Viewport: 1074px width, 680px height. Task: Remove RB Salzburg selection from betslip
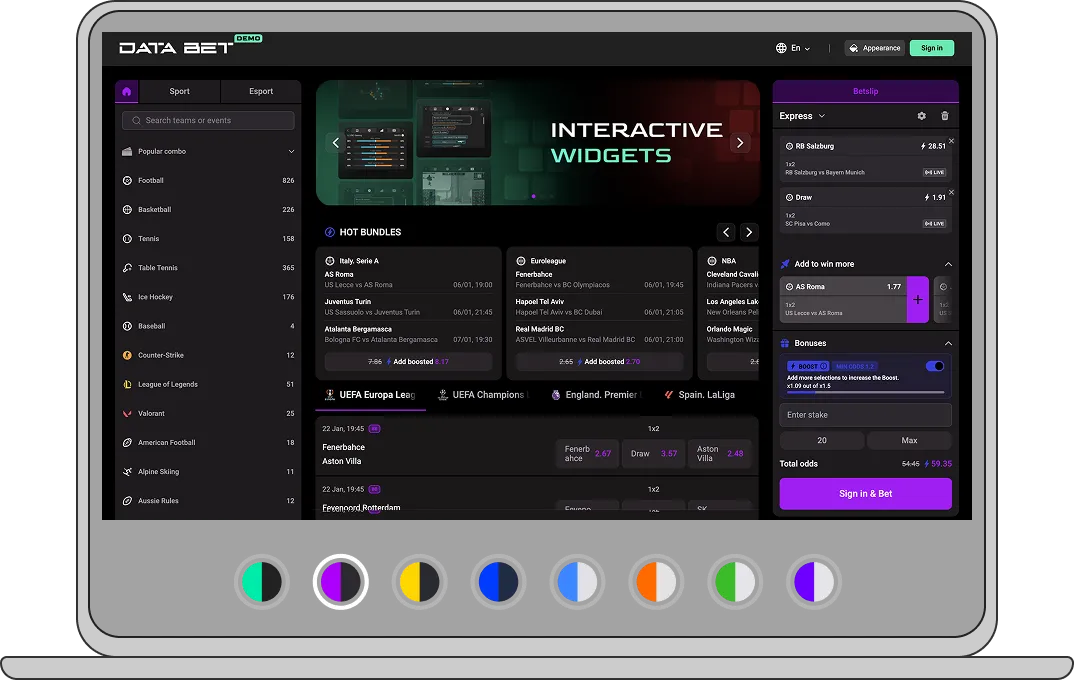click(x=951, y=141)
